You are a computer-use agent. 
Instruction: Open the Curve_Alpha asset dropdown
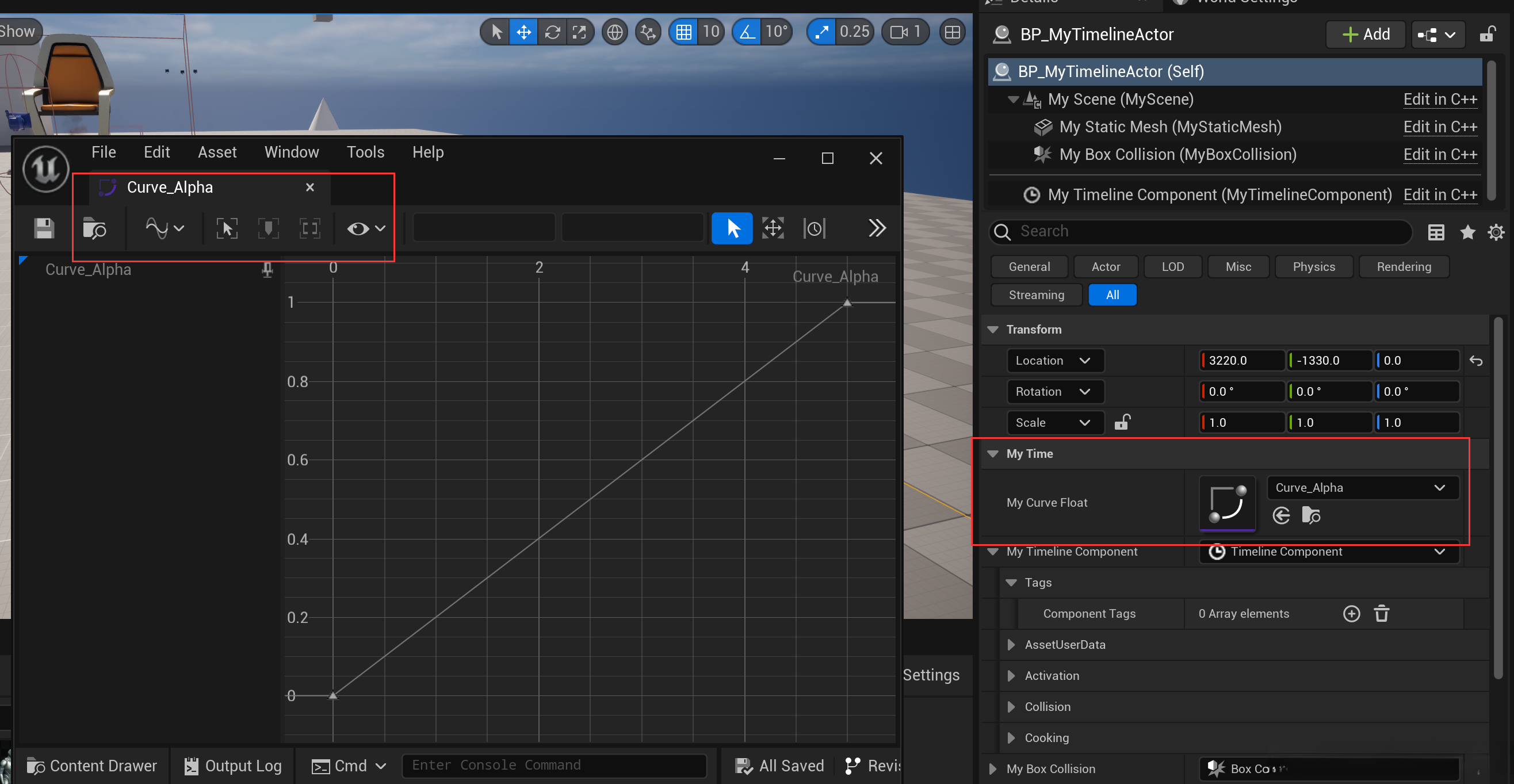[1362, 487]
